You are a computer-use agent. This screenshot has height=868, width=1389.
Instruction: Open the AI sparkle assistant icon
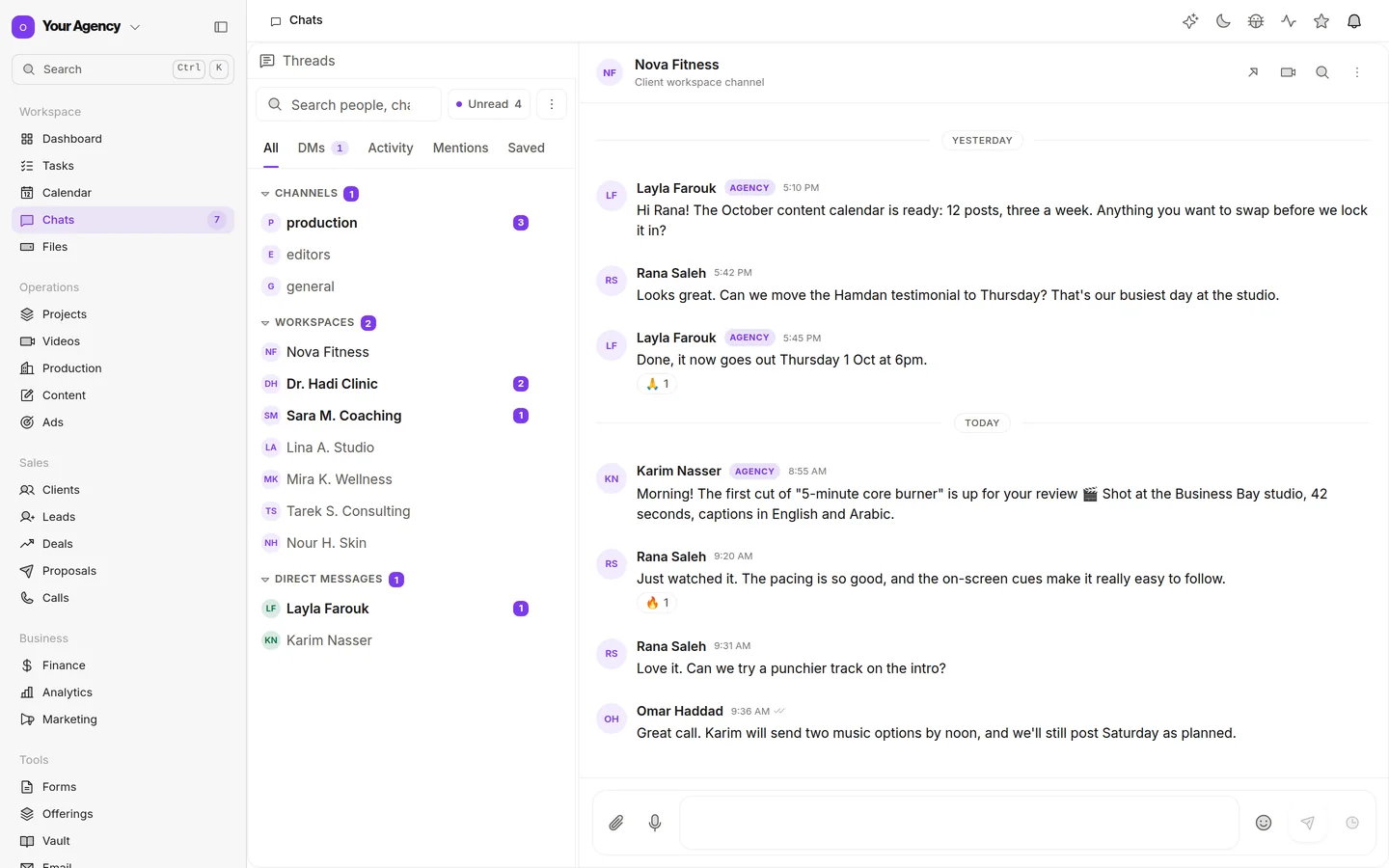click(1190, 21)
